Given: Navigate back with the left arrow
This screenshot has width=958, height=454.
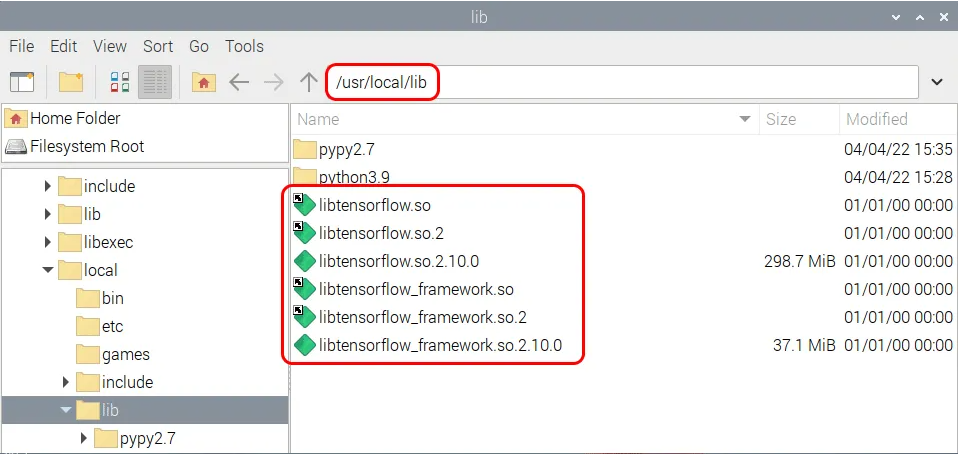Looking at the screenshot, I should (239, 82).
